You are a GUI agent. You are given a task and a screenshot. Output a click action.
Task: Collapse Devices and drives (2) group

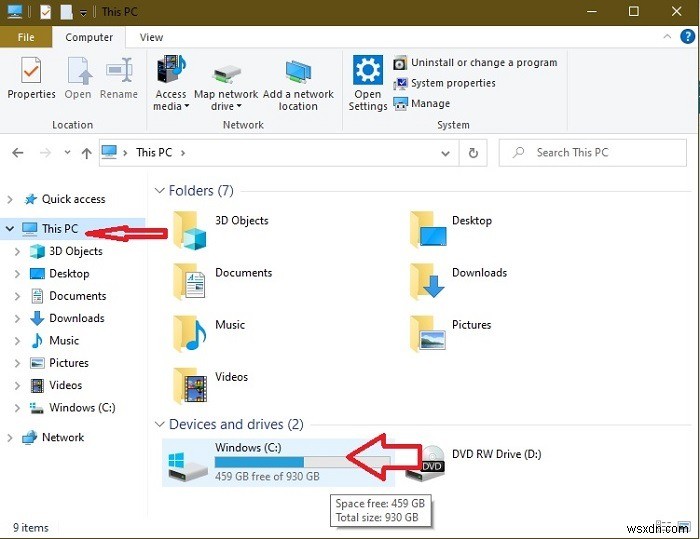(x=159, y=424)
